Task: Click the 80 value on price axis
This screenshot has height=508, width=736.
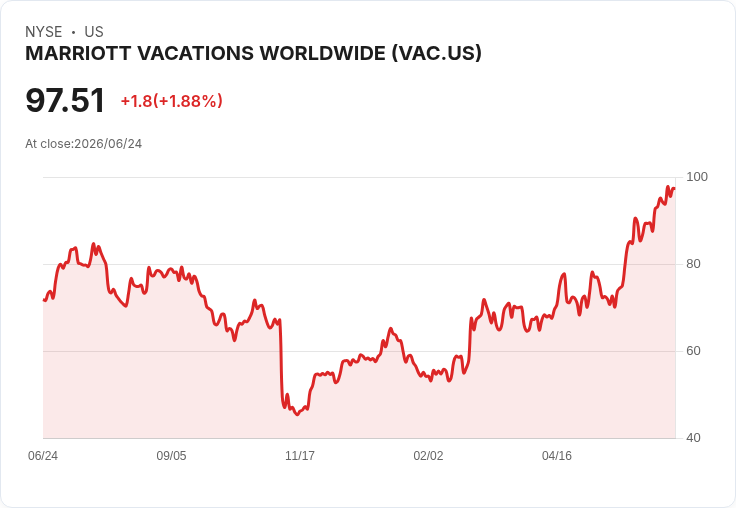Action: (693, 264)
